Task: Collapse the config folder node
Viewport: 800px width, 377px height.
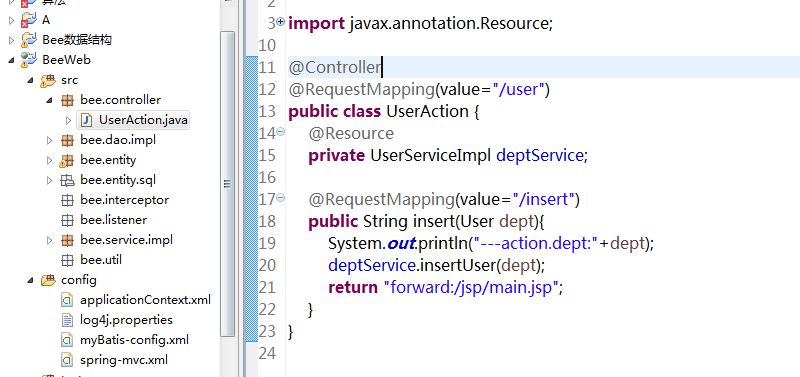Action: click(x=31, y=280)
